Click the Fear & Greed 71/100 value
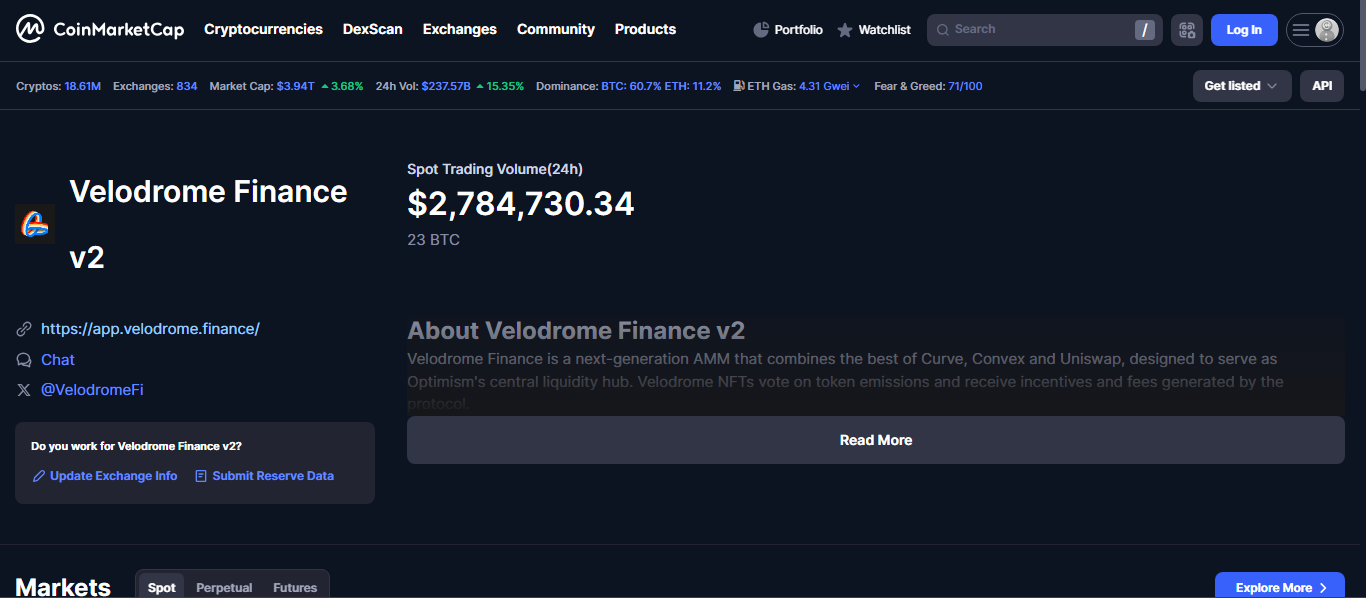This screenshot has height=598, width=1366. [x=965, y=86]
